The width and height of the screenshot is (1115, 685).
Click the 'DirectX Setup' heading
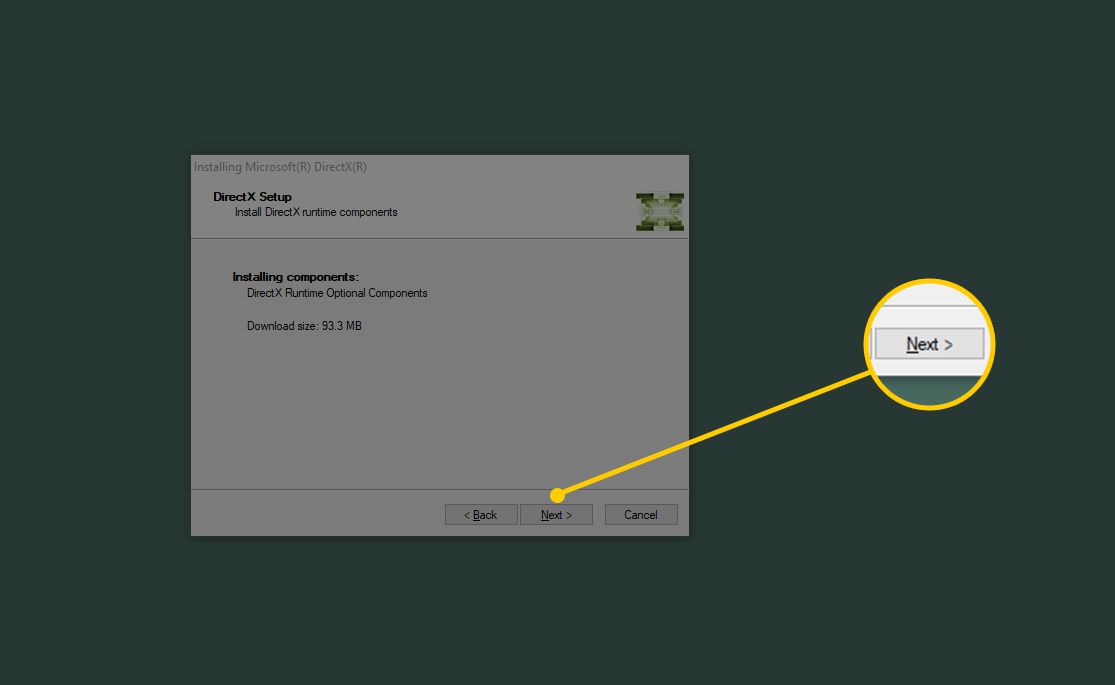[x=252, y=196]
